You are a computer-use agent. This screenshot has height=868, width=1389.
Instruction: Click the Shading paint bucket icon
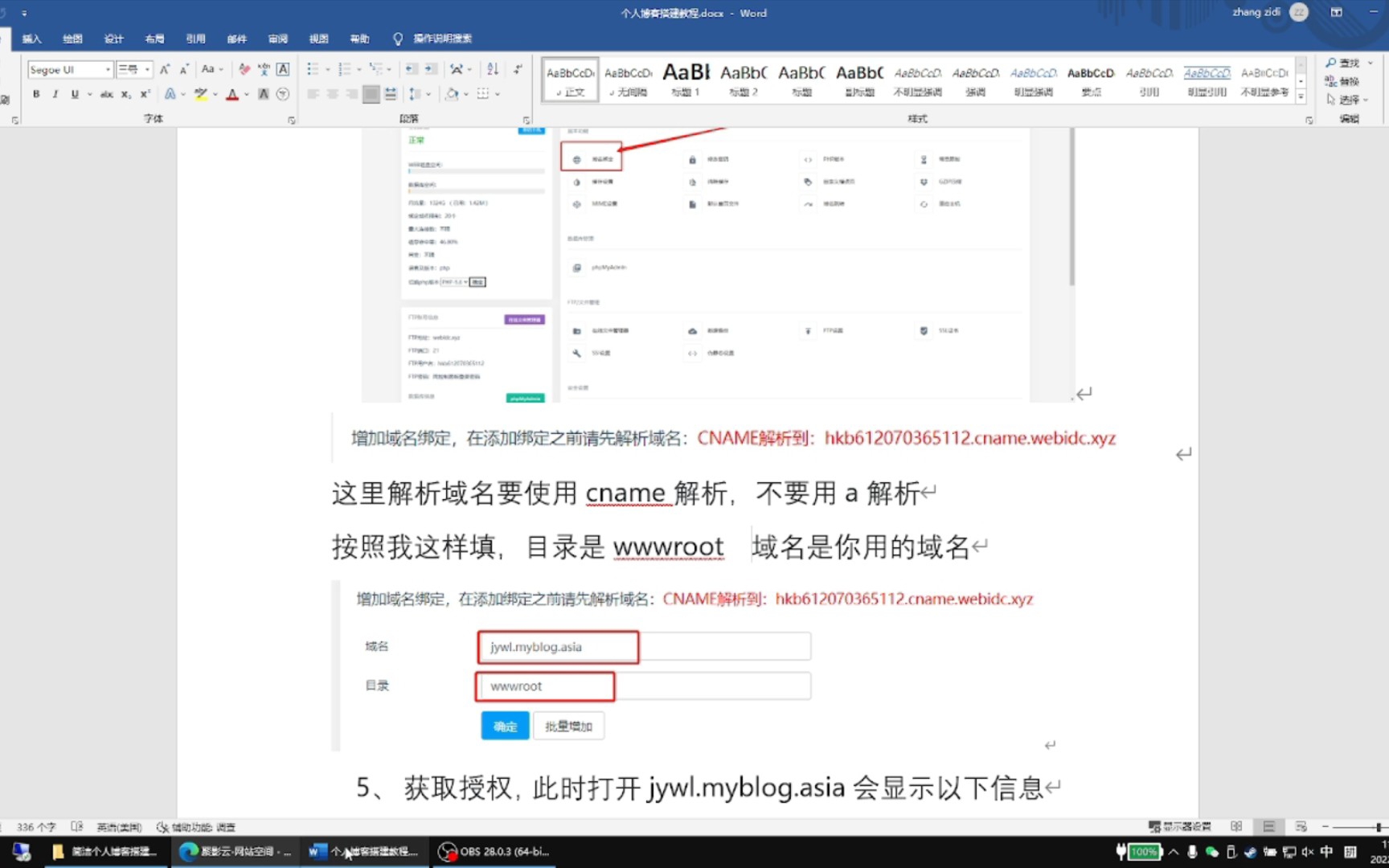(x=452, y=94)
